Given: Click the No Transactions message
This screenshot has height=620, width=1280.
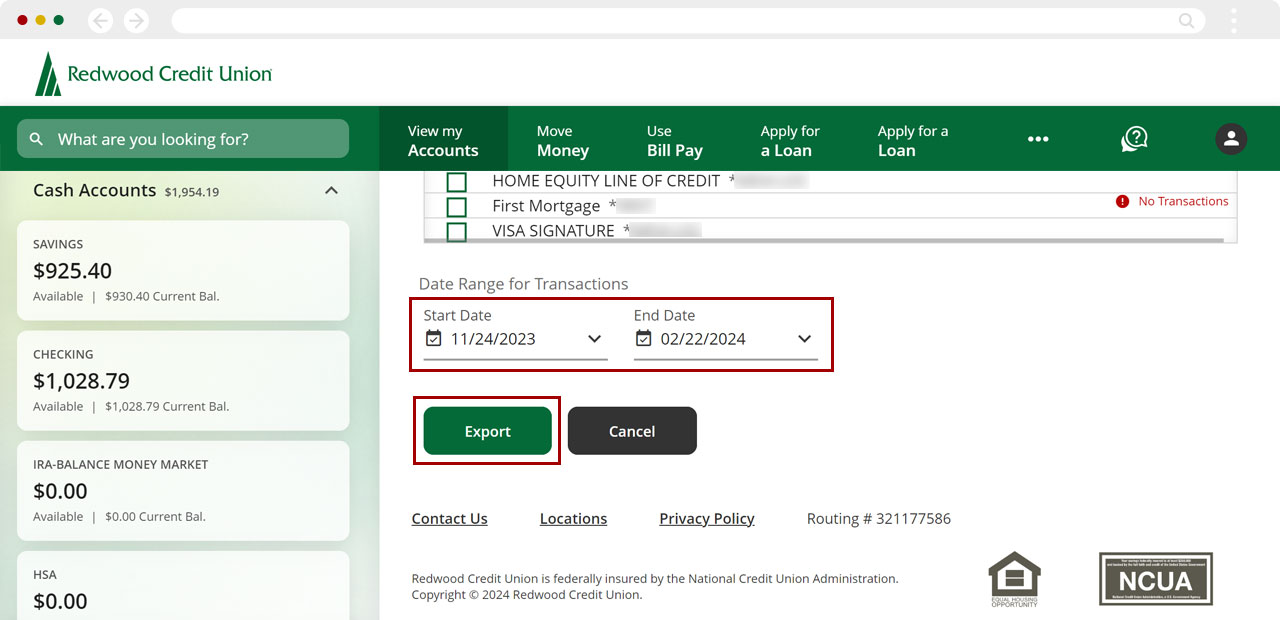Looking at the screenshot, I should coord(1183,201).
